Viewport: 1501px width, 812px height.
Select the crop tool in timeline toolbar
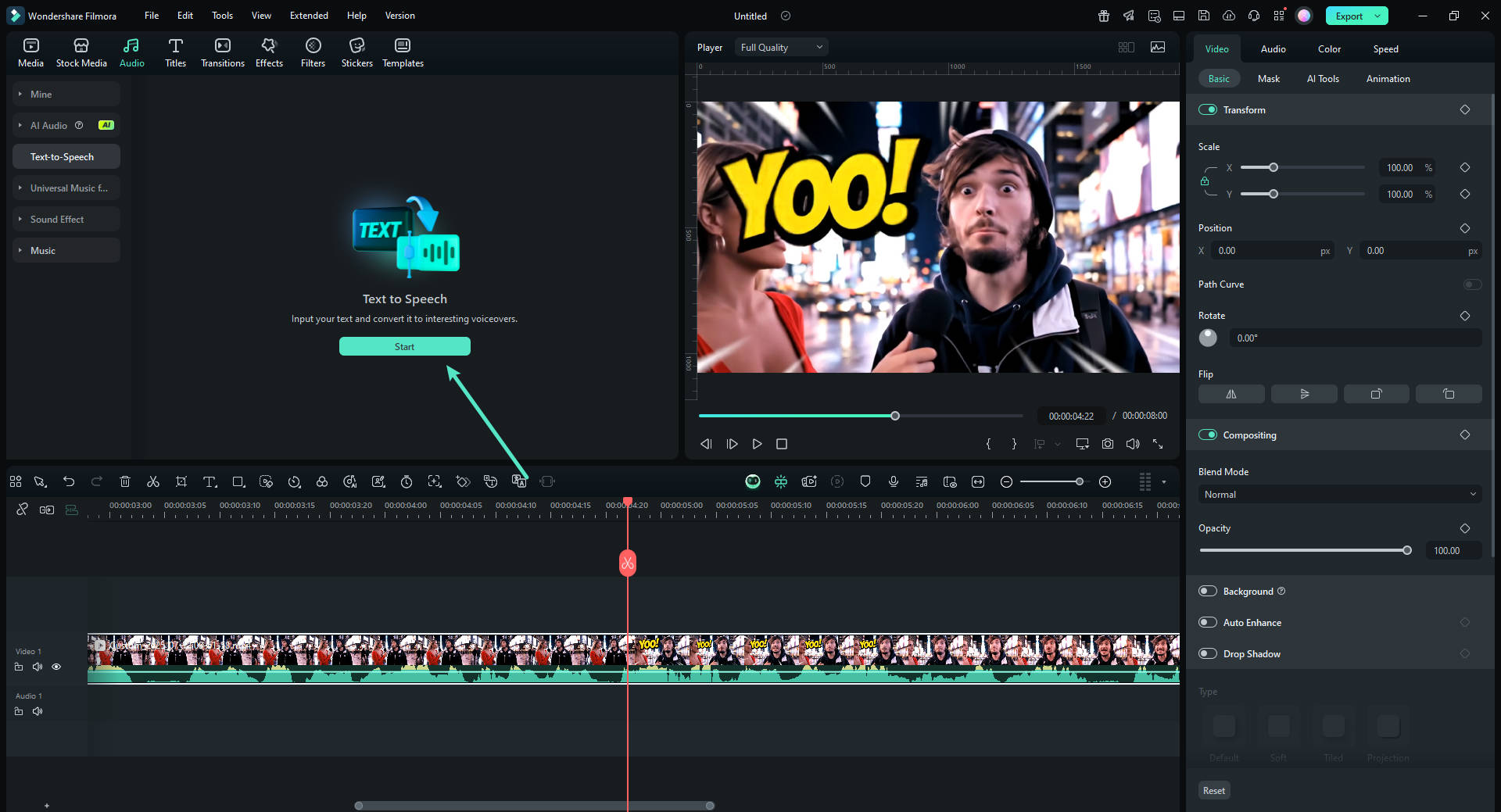click(x=181, y=481)
